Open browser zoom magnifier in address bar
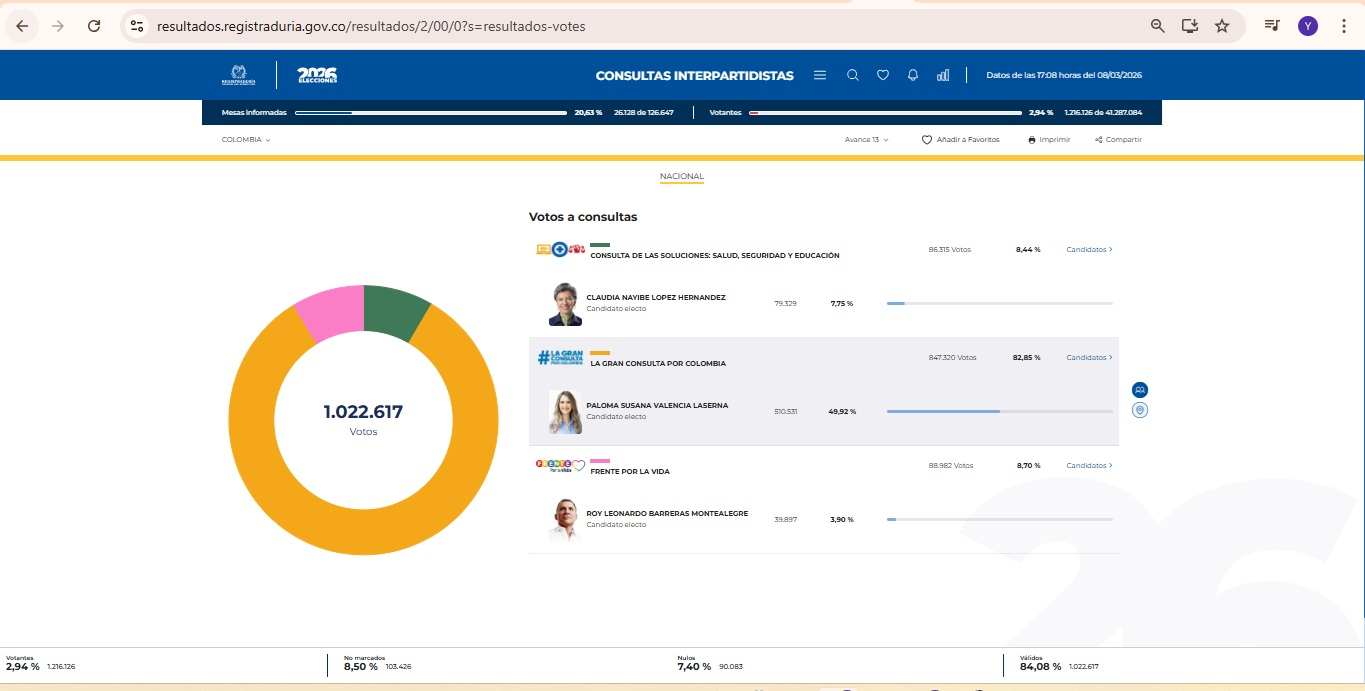Viewport: 1365px width, 691px height. click(x=1158, y=26)
